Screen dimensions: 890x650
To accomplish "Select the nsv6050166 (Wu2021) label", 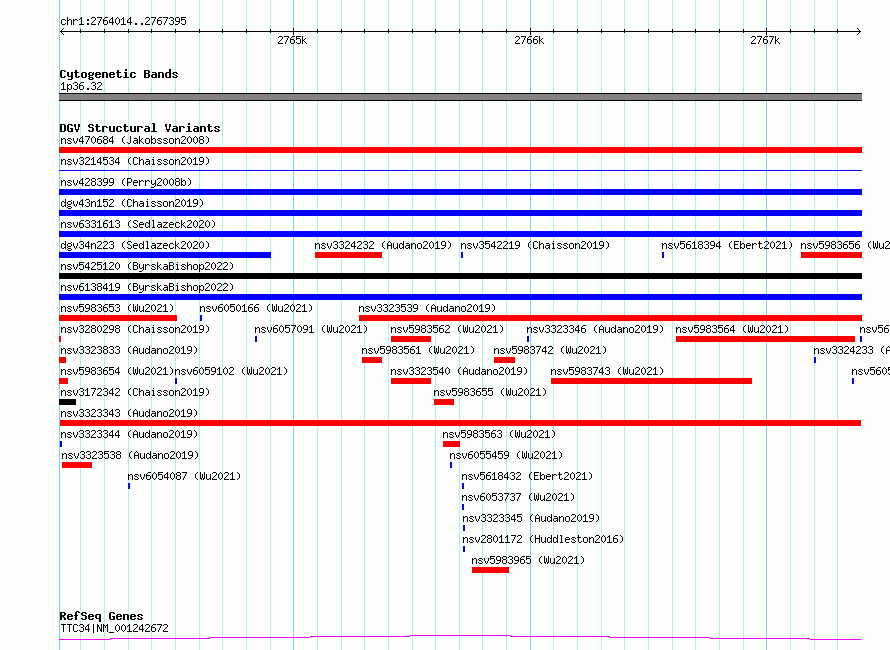I will click(x=256, y=308).
